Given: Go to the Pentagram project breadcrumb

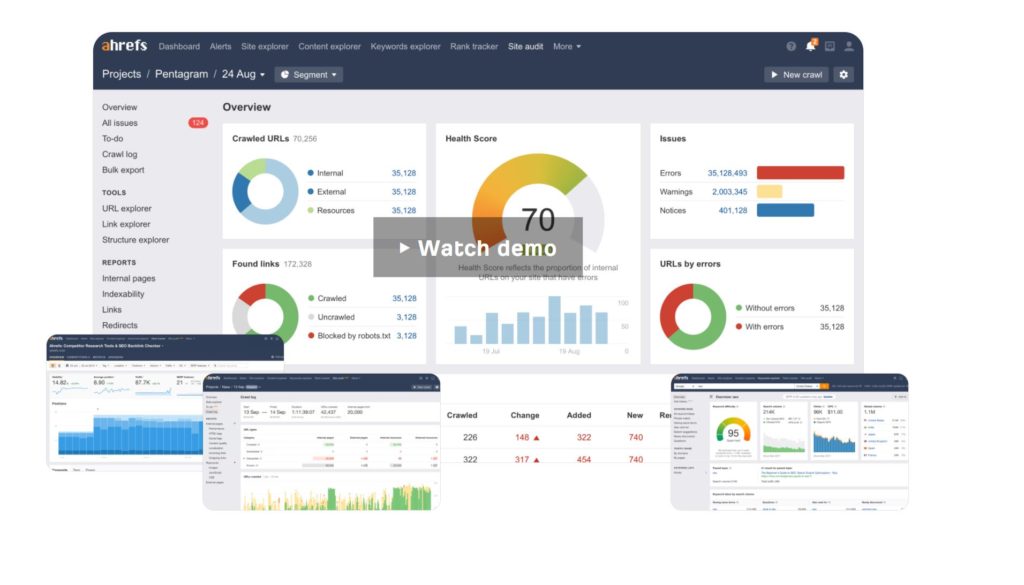Looking at the screenshot, I should (181, 74).
